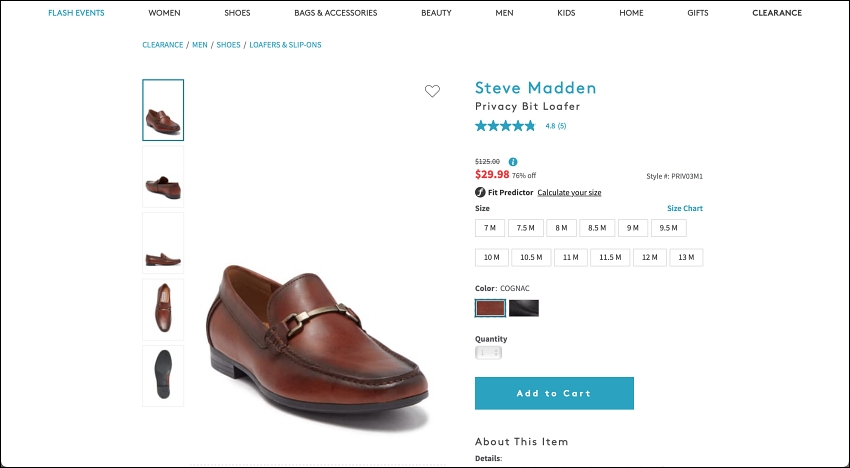This screenshot has width=850, height=468.
Task: Open the 4.8 (5) reviews link
Action: coord(556,126)
